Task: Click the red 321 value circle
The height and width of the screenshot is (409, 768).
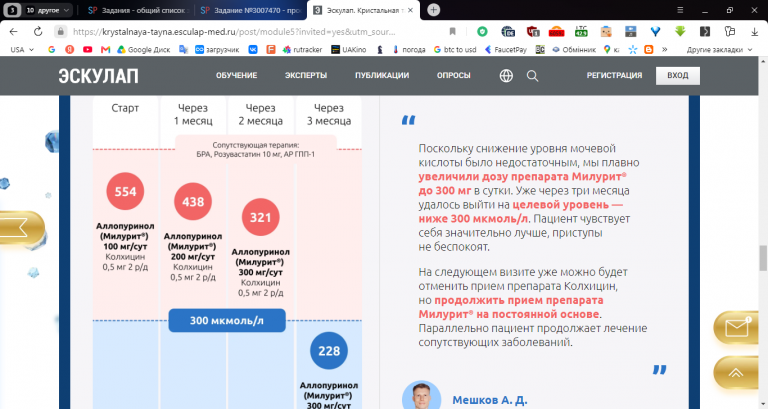Action: click(x=261, y=217)
